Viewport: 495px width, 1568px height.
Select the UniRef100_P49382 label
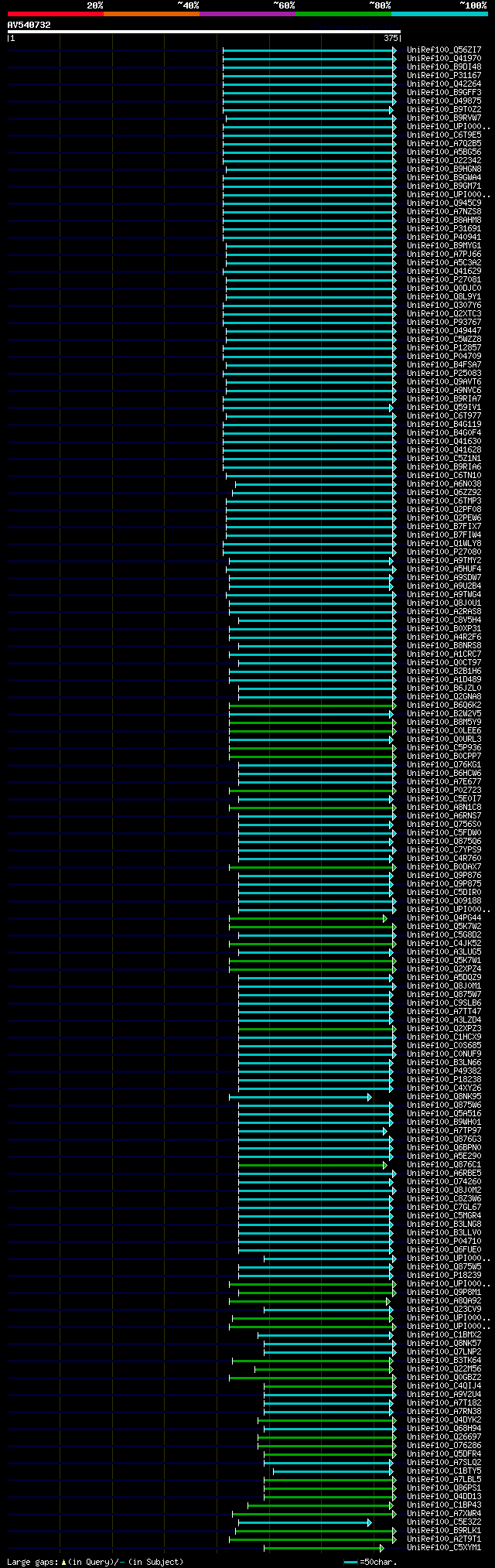pyautogui.click(x=444, y=1071)
